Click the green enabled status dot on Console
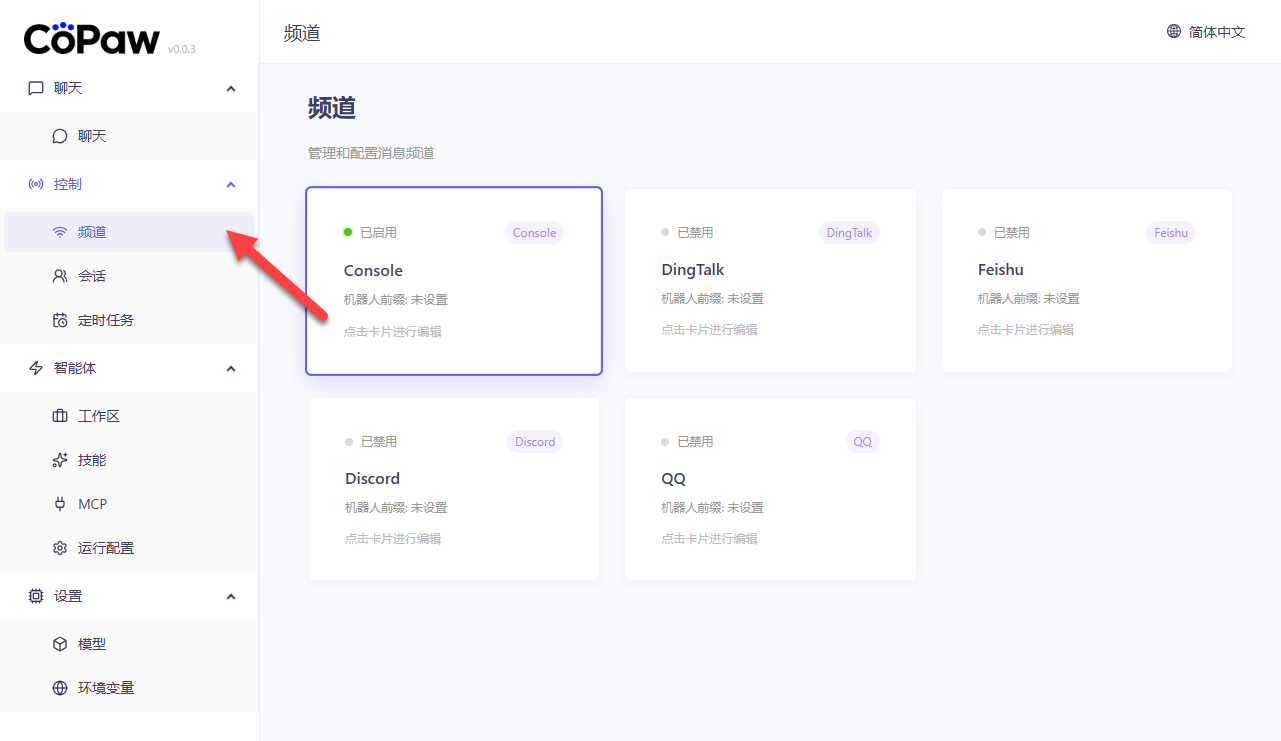The image size is (1281, 741). pyautogui.click(x=348, y=232)
